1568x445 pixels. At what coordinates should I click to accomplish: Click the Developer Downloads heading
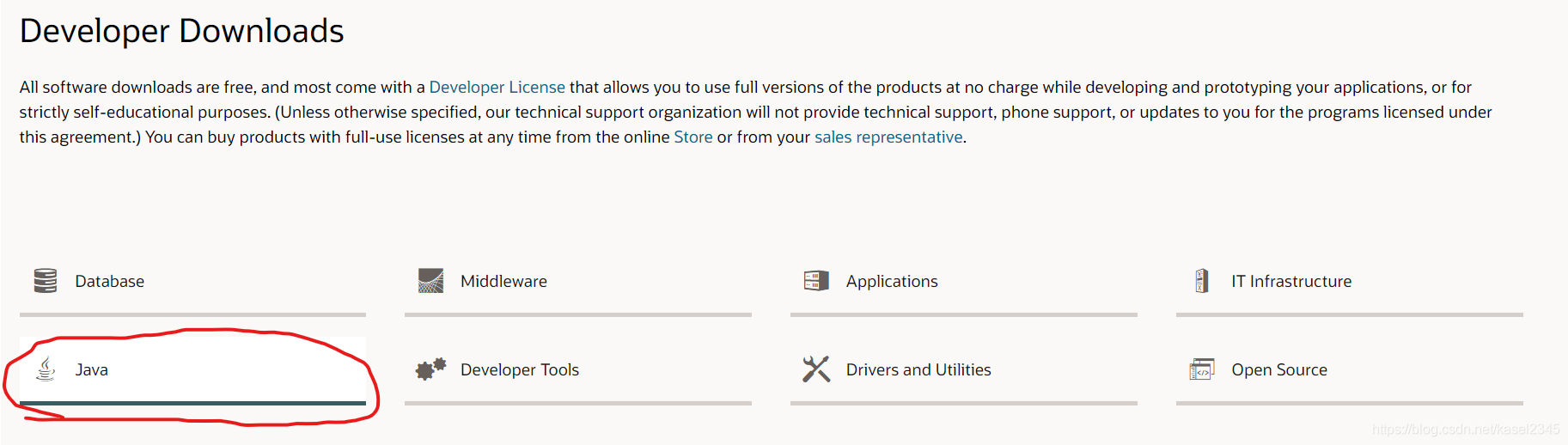coord(182,31)
